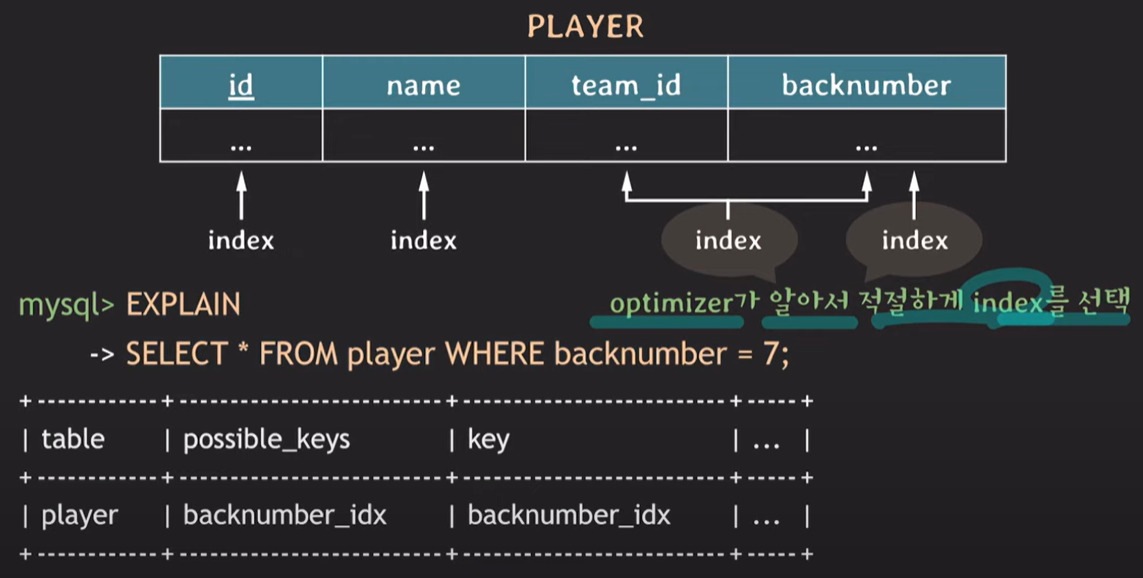Click the mysql> prompt text

point(67,305)
